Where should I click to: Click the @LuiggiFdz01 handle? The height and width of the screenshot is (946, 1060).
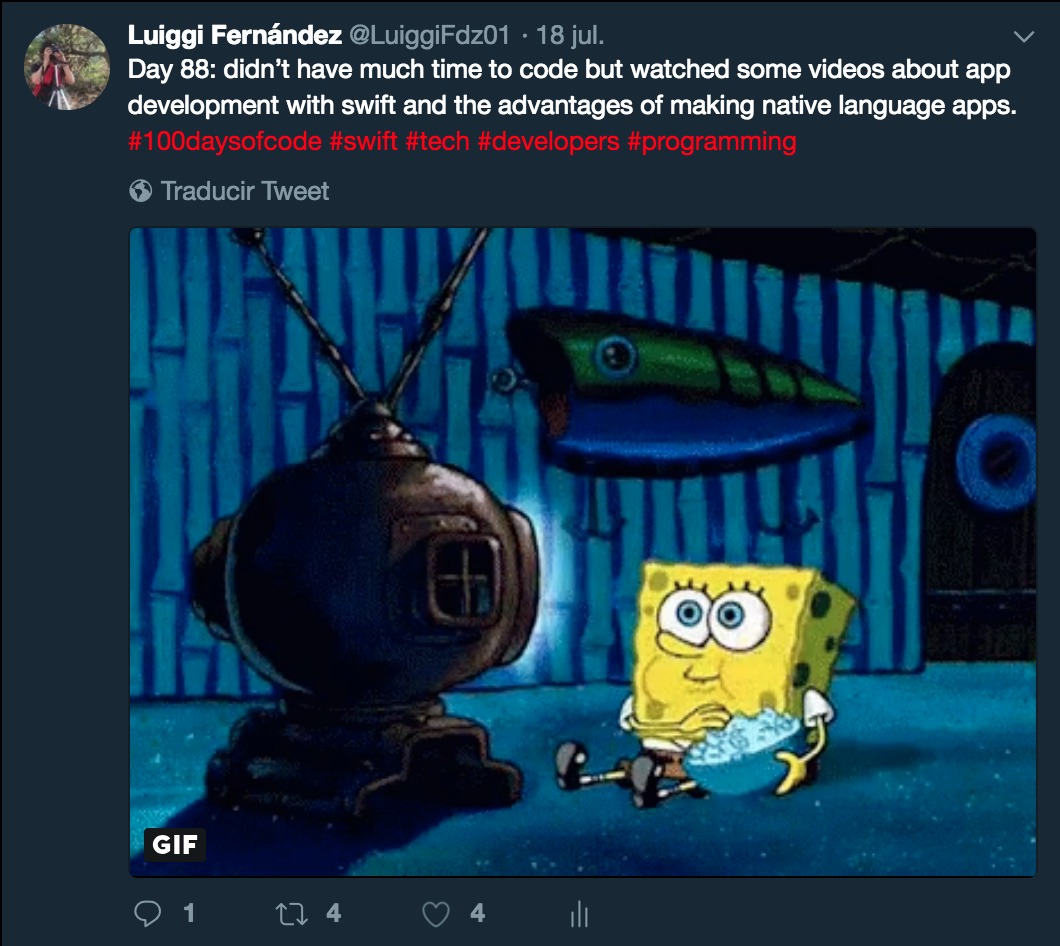coord(429,35)
